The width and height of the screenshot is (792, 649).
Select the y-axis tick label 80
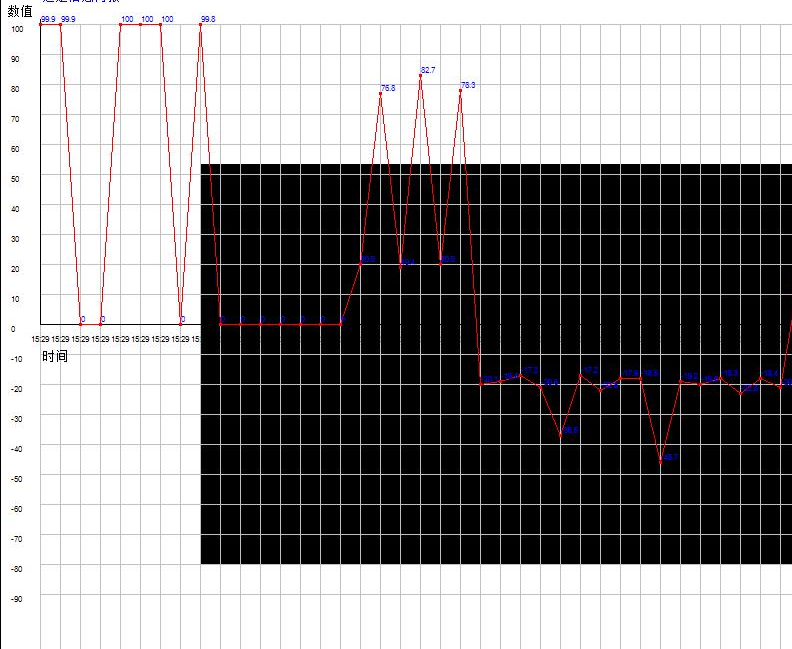pos(15,89)
